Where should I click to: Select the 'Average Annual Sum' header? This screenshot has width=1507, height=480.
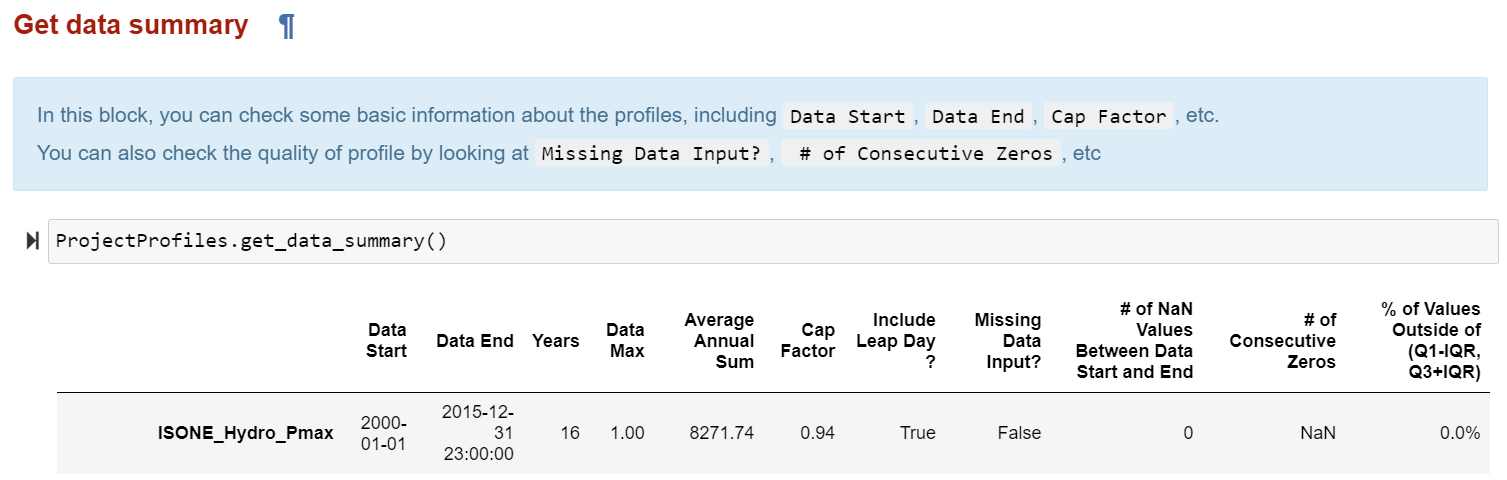pyautogui.click(x=719, y=340)
